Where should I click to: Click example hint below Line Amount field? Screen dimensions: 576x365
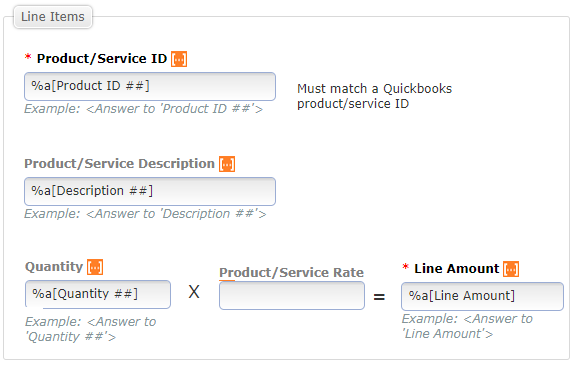pos(467,326)
